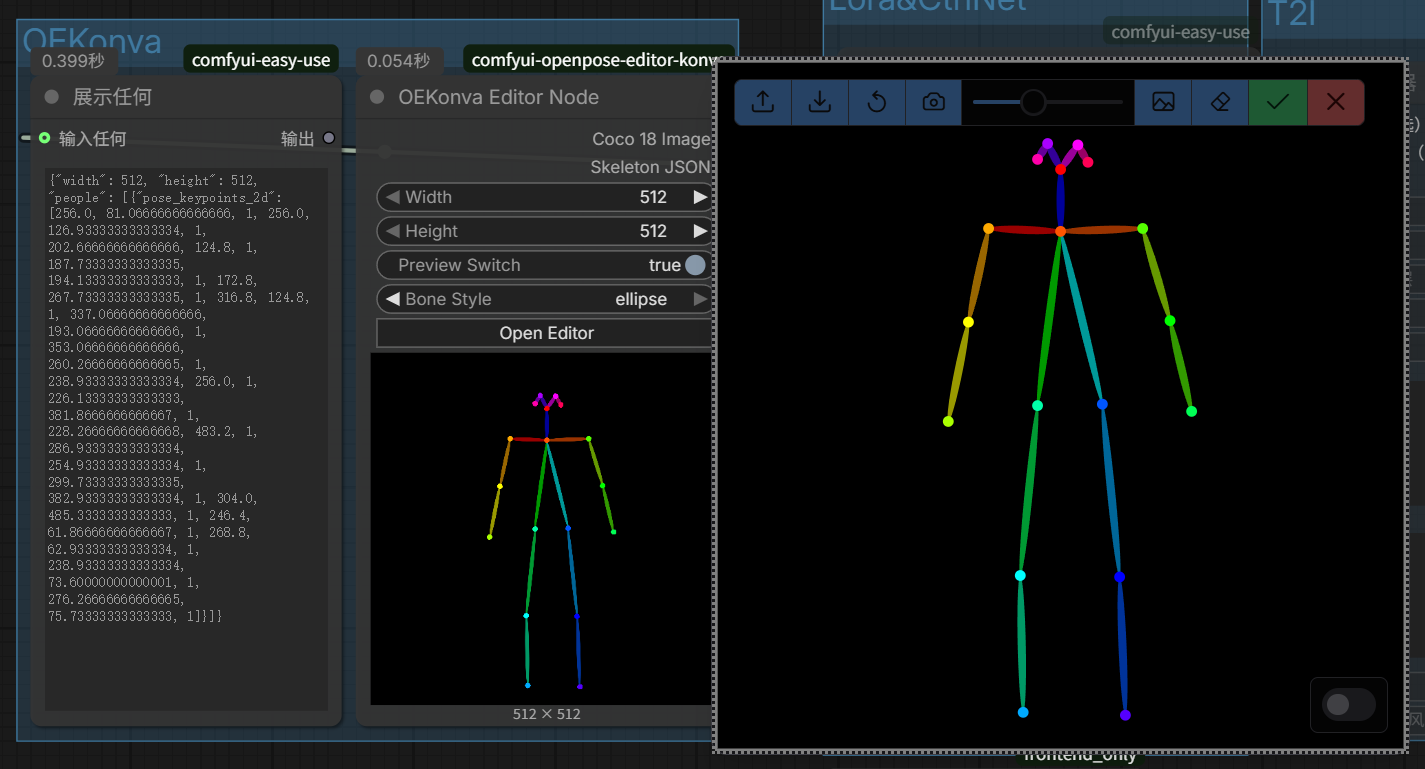The height and width of the screenshot is (769, 1425).
Task: Click the background image icon in editor toolbar
Action: (1163, 102)
